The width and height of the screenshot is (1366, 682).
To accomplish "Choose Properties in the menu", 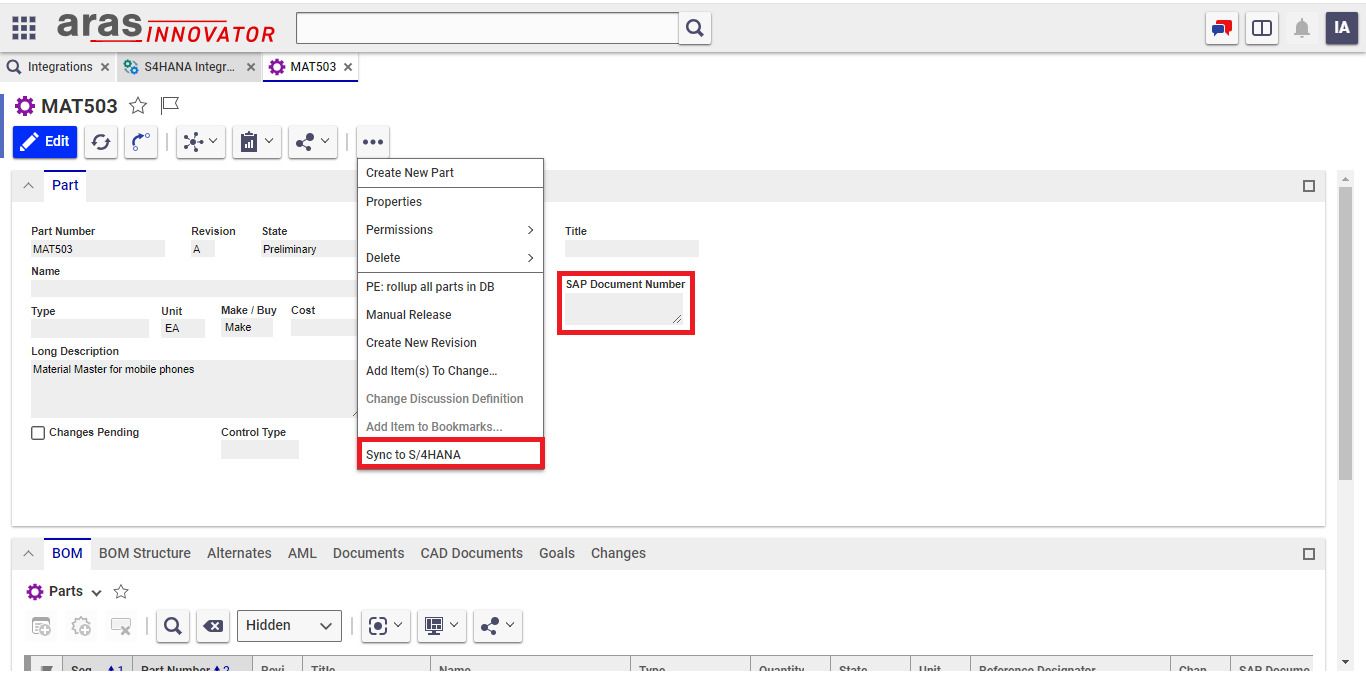I will tap(450, 202).
